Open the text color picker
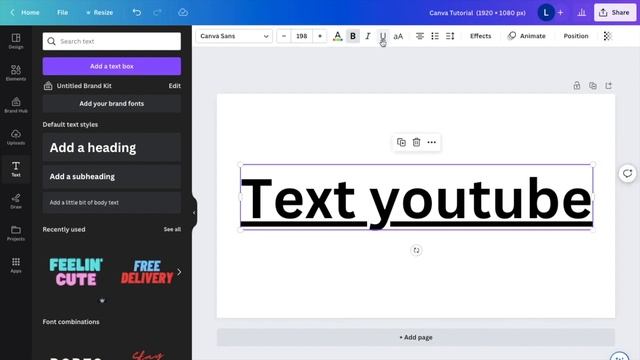640x360 pixels. (x=338, y=36)
